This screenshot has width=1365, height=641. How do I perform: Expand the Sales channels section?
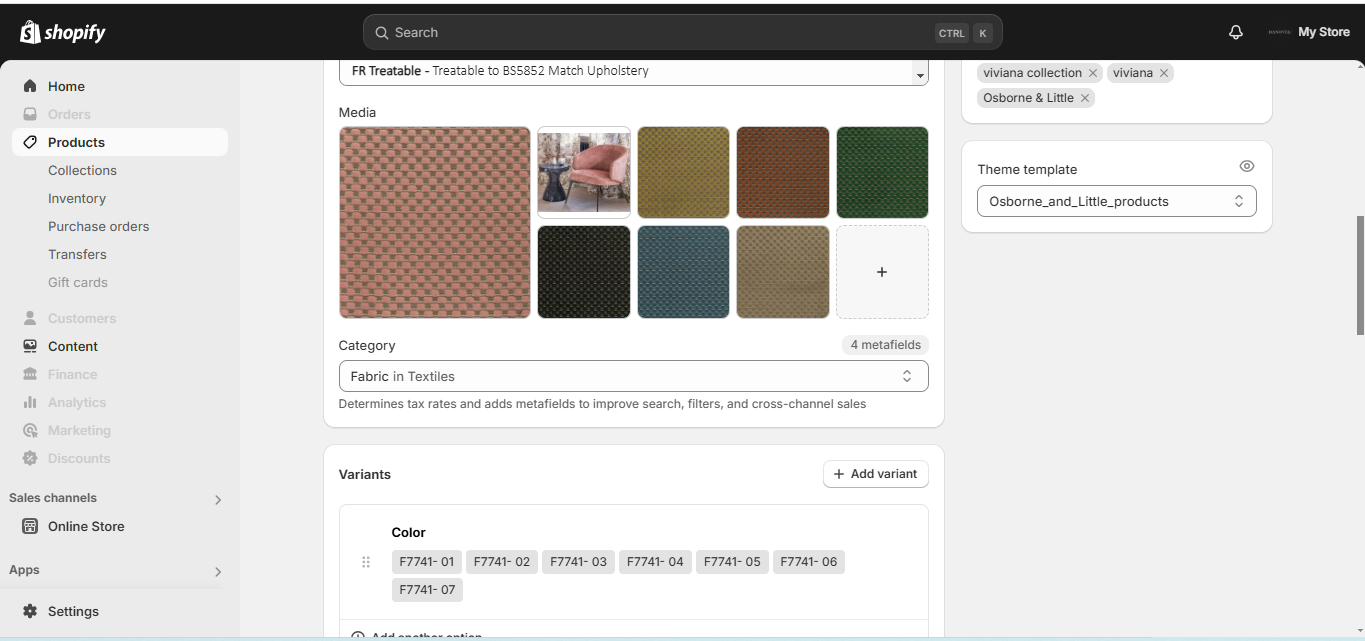pos(218,499)
